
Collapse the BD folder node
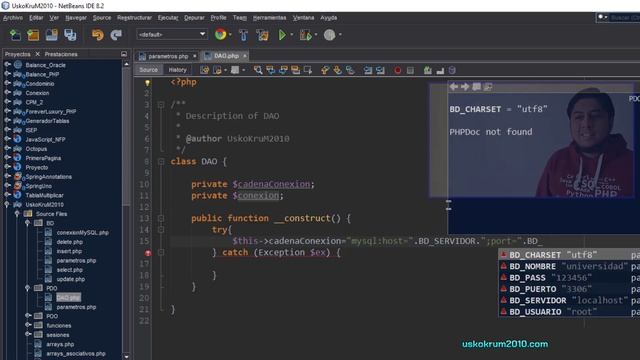[28, 223]
